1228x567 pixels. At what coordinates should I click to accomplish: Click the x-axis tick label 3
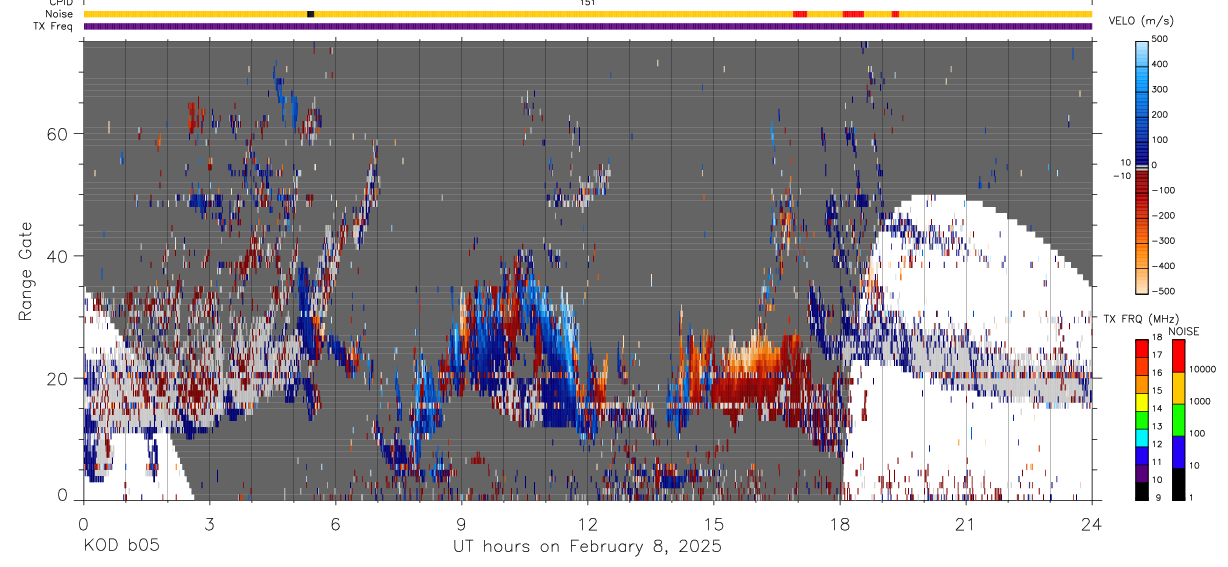(x=209, y=525)
